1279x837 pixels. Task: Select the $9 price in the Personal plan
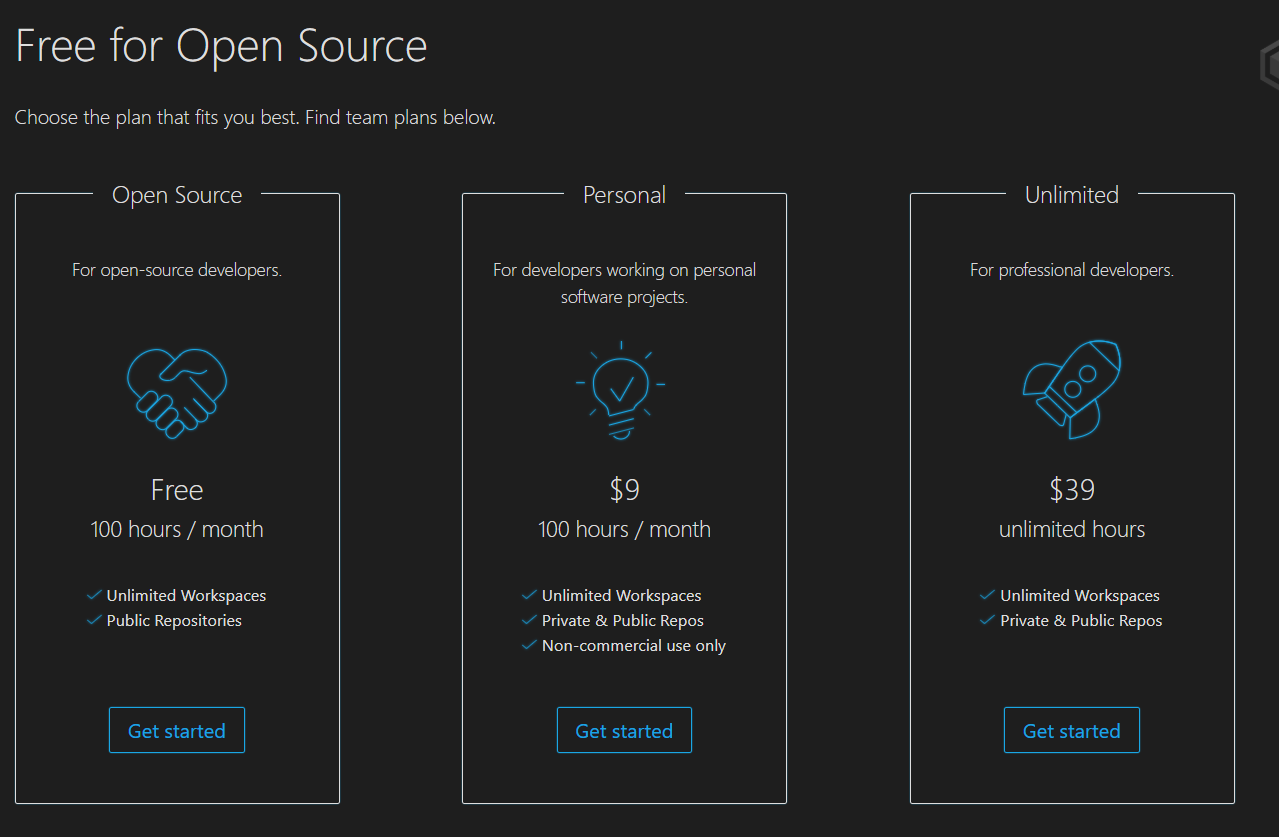pos(624,489)
